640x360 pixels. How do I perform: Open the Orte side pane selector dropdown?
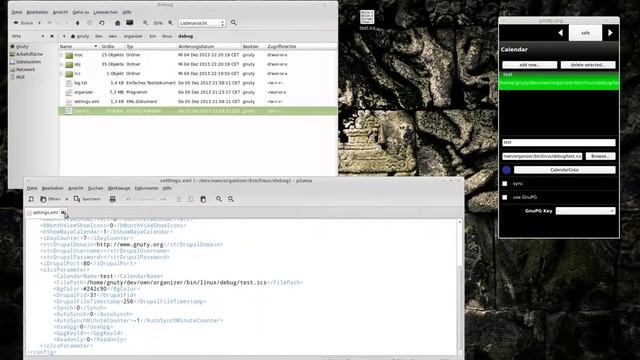(42, 36)
